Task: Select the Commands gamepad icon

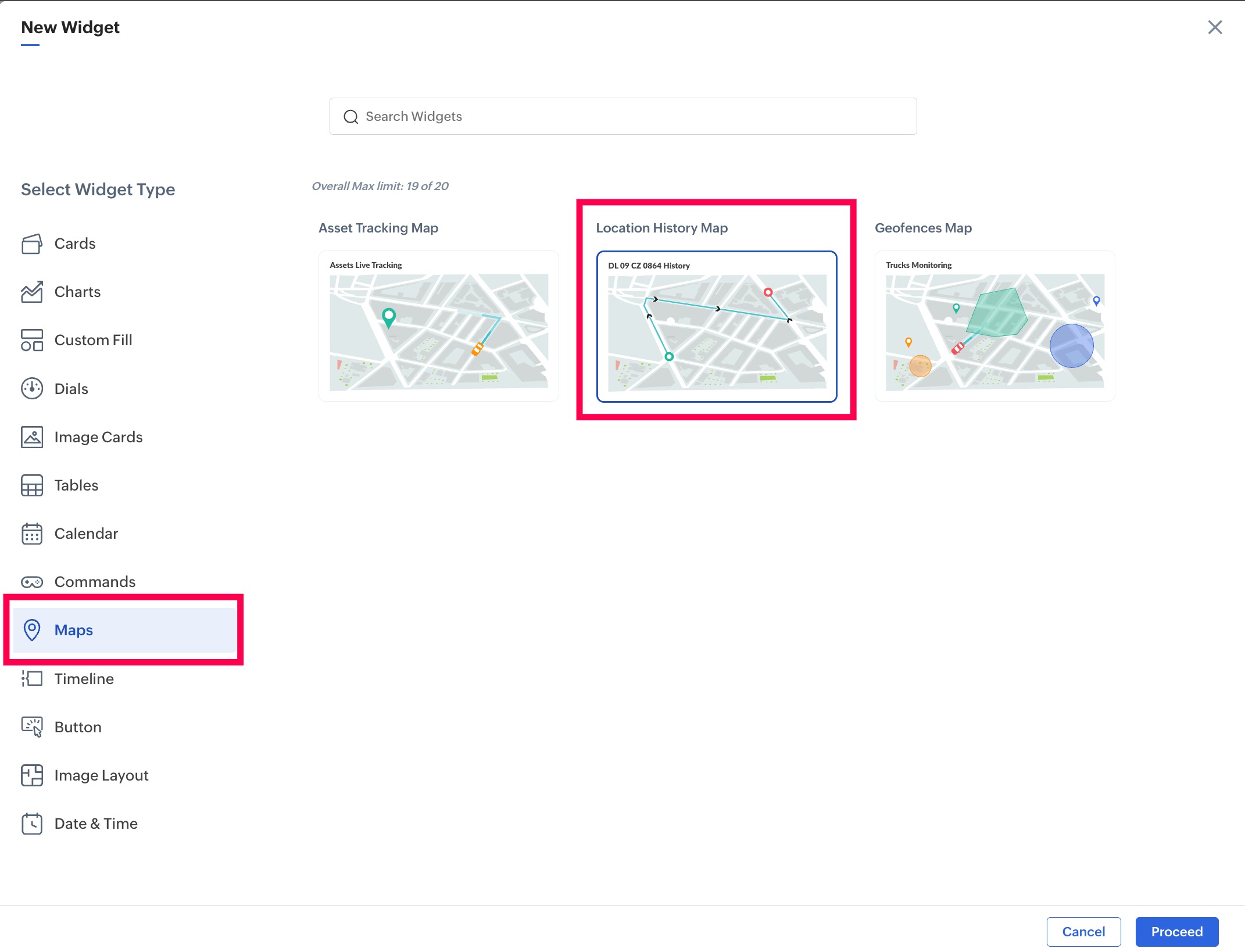Action: (31, 582)
